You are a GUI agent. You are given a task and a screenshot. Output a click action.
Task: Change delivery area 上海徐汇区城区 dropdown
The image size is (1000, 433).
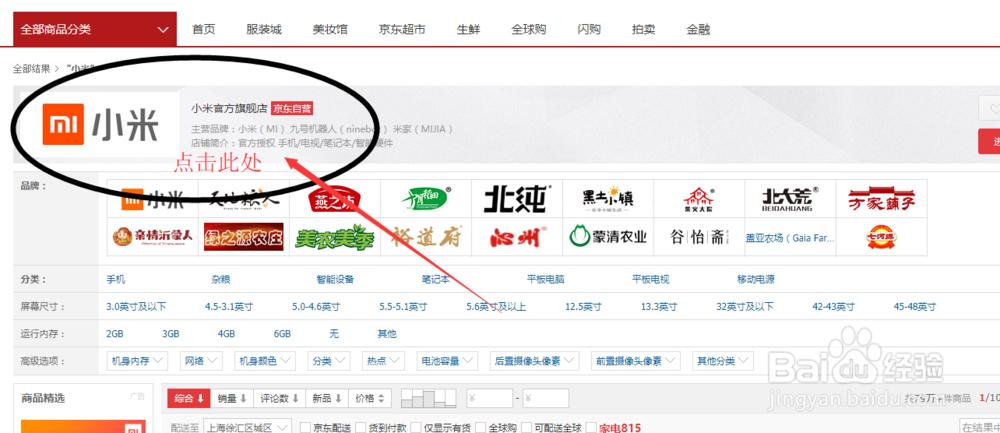[246, 427]
